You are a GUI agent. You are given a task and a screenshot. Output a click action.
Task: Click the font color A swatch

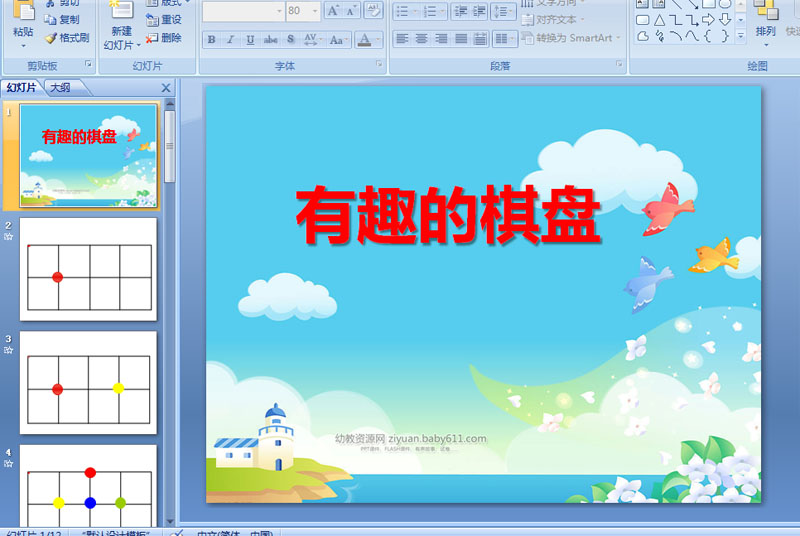point(364,39)
